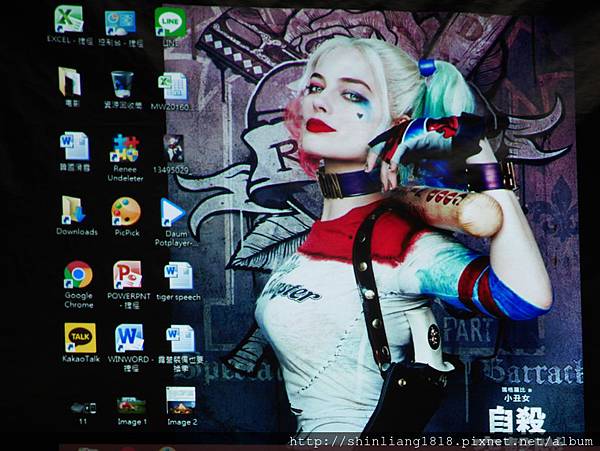Select the 13495029_ image file
Screen dimensions: 600x451
pos(173,148)
